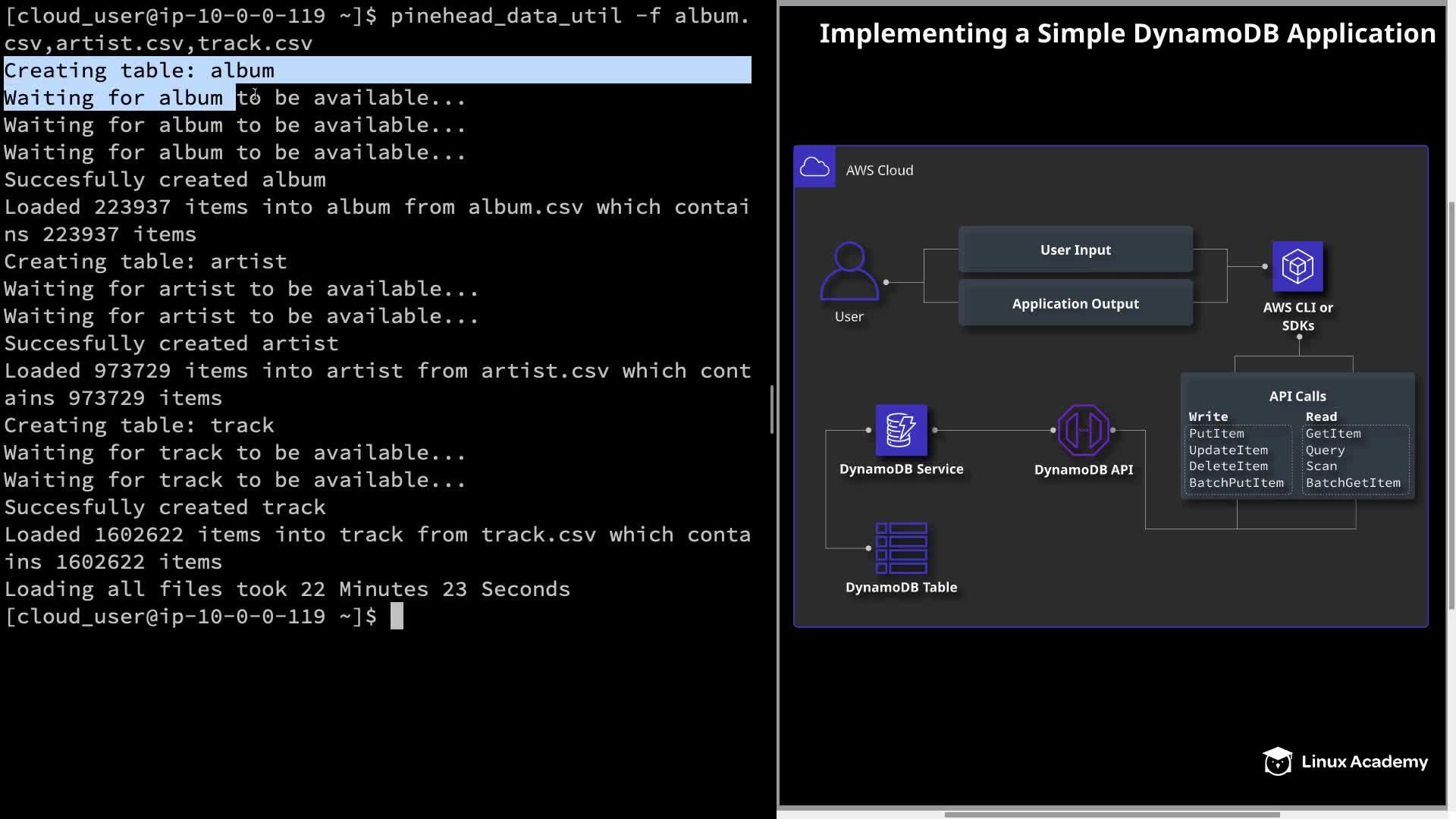This screenshot has height=819, width=1456.
Task: Click the AWS CLI or SDKs icon
Action: [x=1297, y=266]
